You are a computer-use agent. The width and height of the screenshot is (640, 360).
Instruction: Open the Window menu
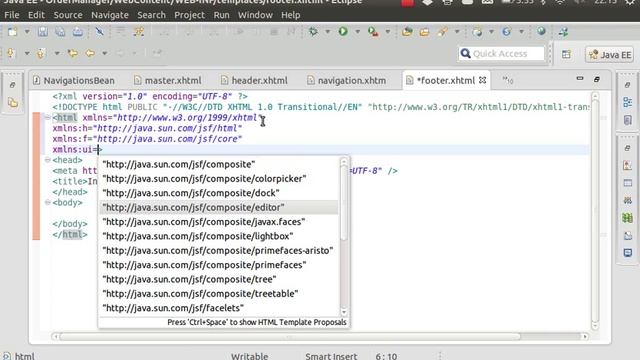(255, 15)
